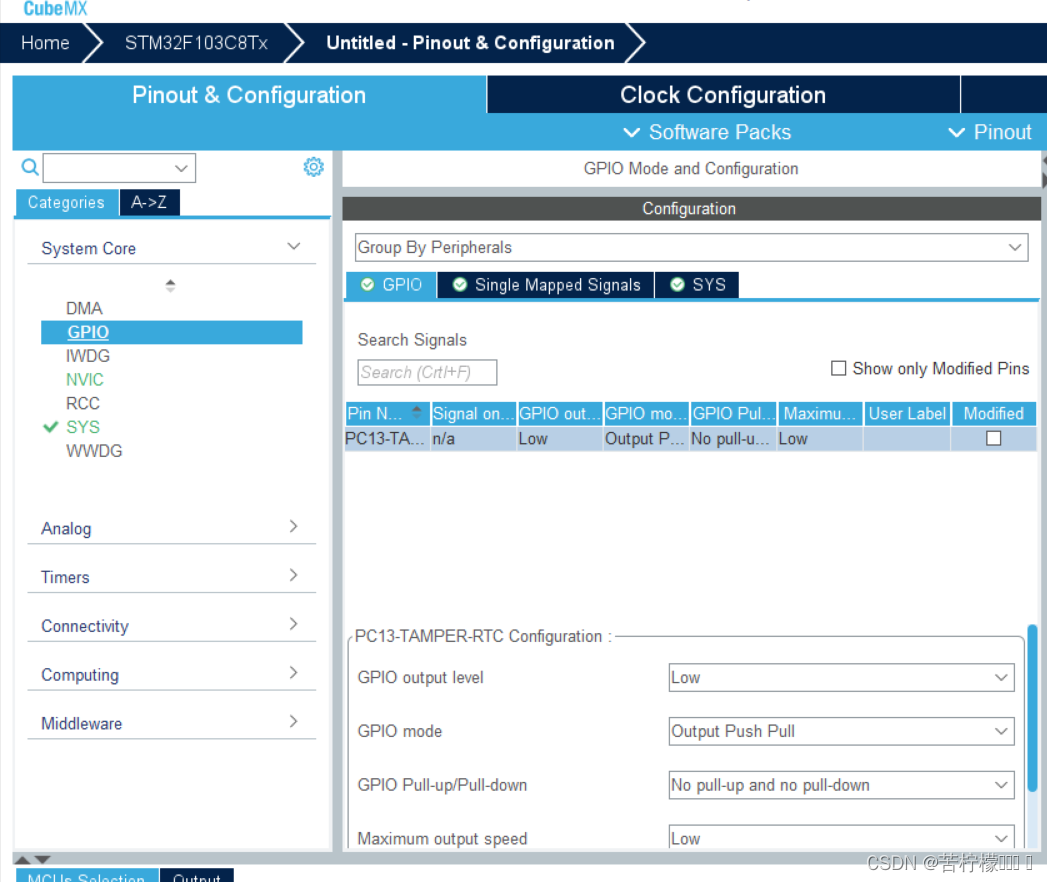Image resolution: width=1047 pixels, height=882 pixels.
Task: Switch to A->Z tab
Action: [x=150, y=202]
